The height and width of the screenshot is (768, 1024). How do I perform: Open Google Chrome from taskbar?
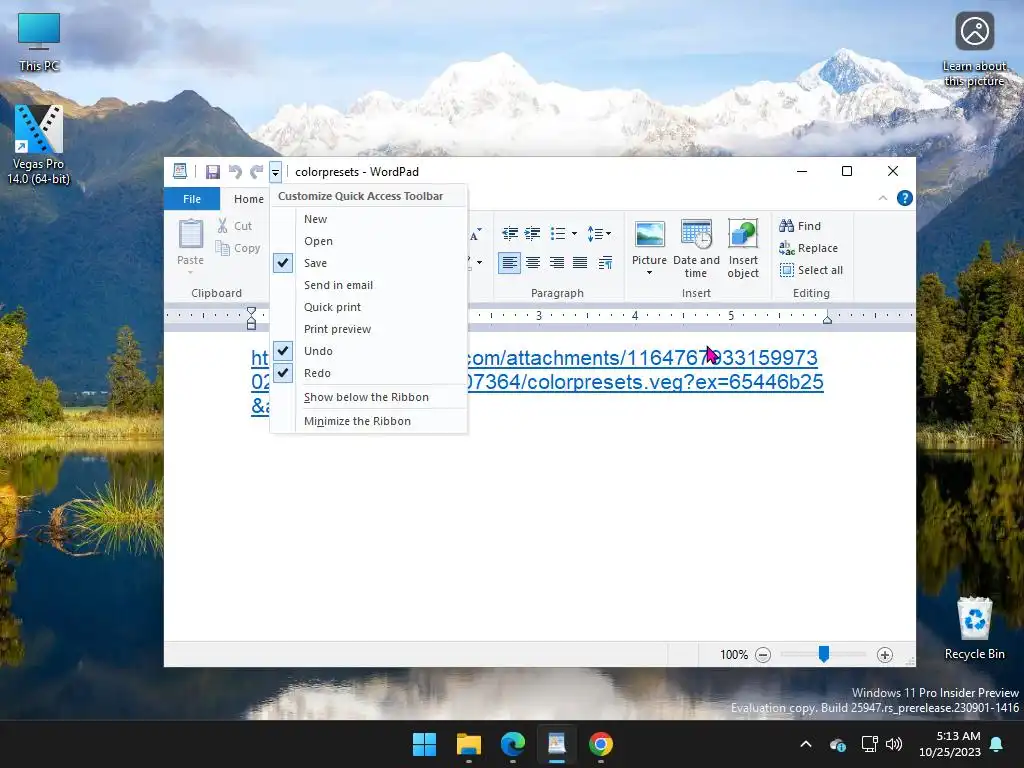(x=601, y=744)
